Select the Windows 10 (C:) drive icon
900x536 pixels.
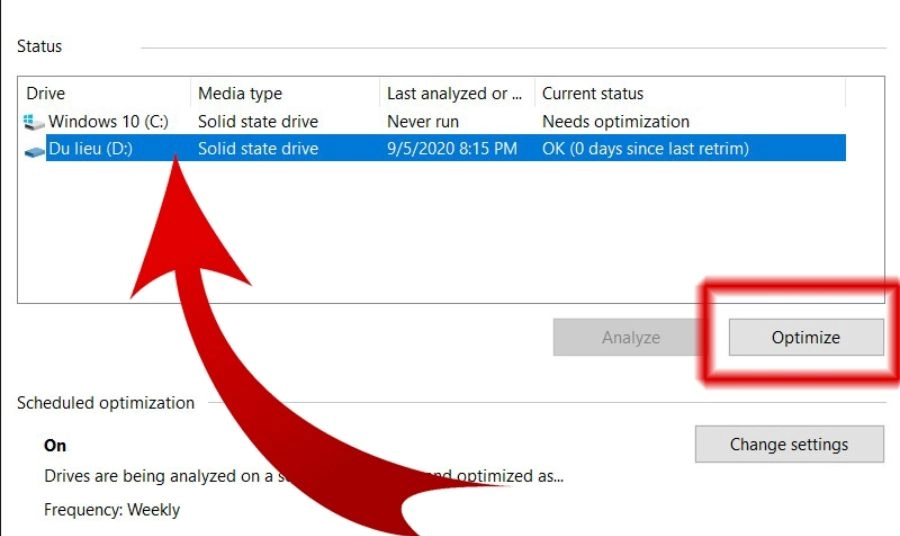pos(34,122)
